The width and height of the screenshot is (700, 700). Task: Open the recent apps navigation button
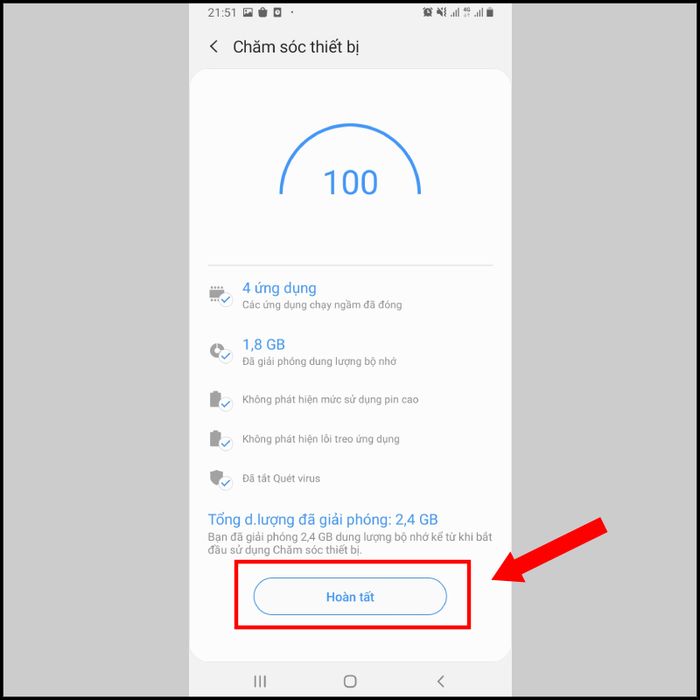pyautogui.click(x=260, y=681)
